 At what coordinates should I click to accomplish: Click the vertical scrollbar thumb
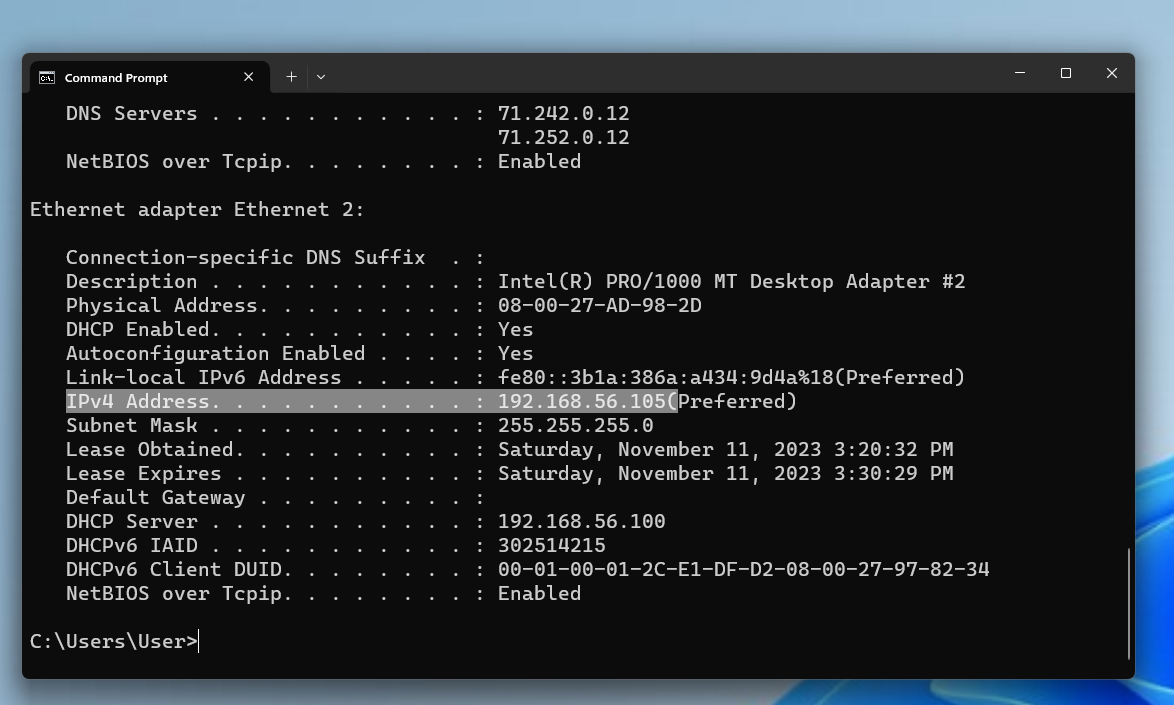[x=1128, y=603]
